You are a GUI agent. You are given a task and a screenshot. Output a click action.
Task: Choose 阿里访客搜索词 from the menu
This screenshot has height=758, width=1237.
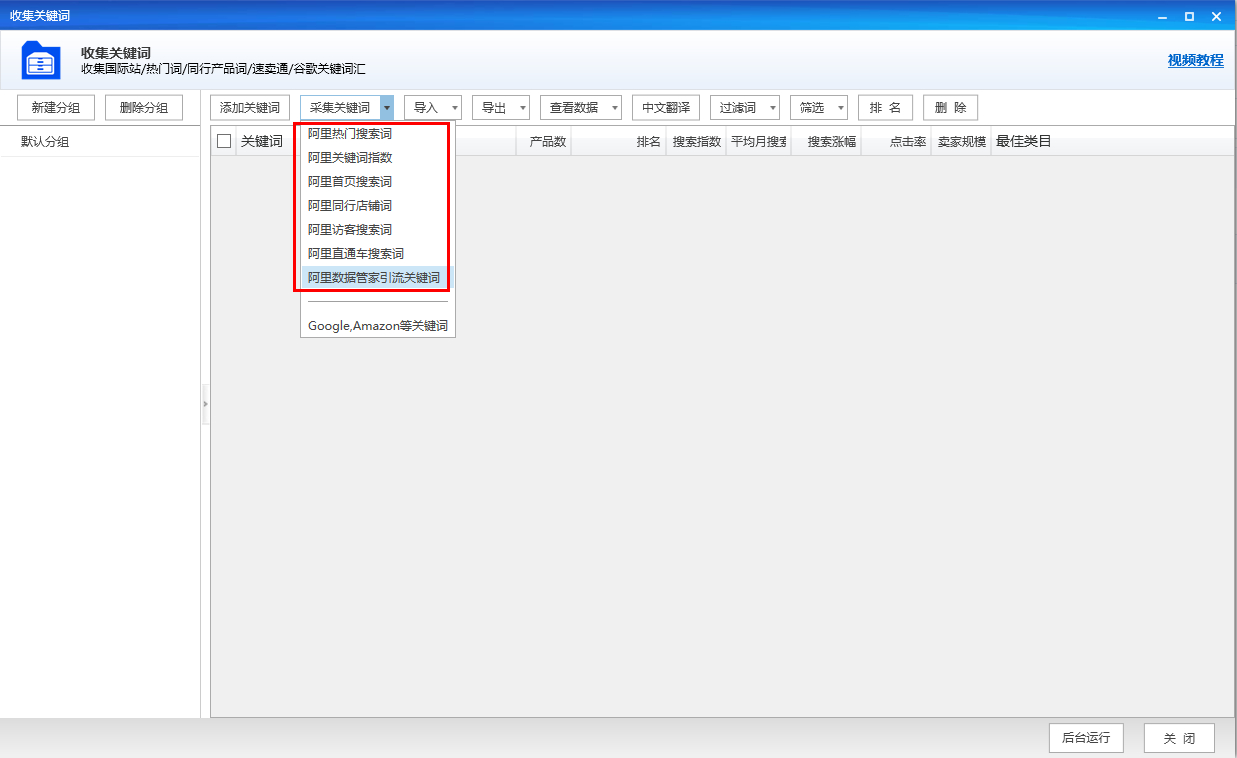(377, 229)
